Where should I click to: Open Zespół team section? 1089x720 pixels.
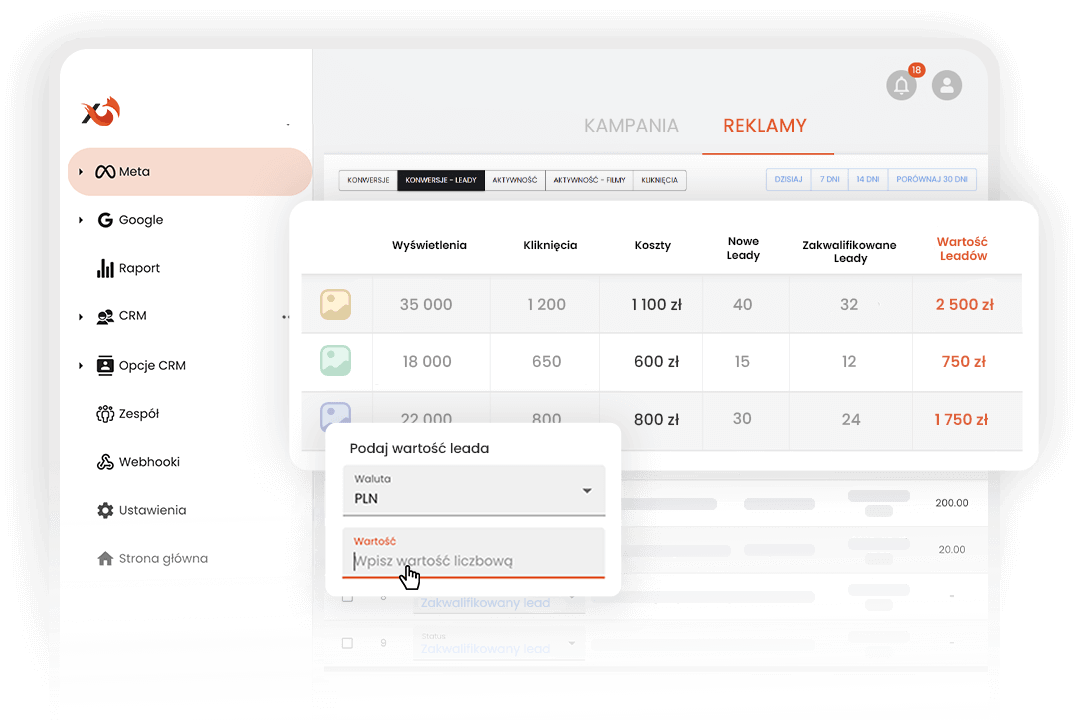click(x=138, y=414)
